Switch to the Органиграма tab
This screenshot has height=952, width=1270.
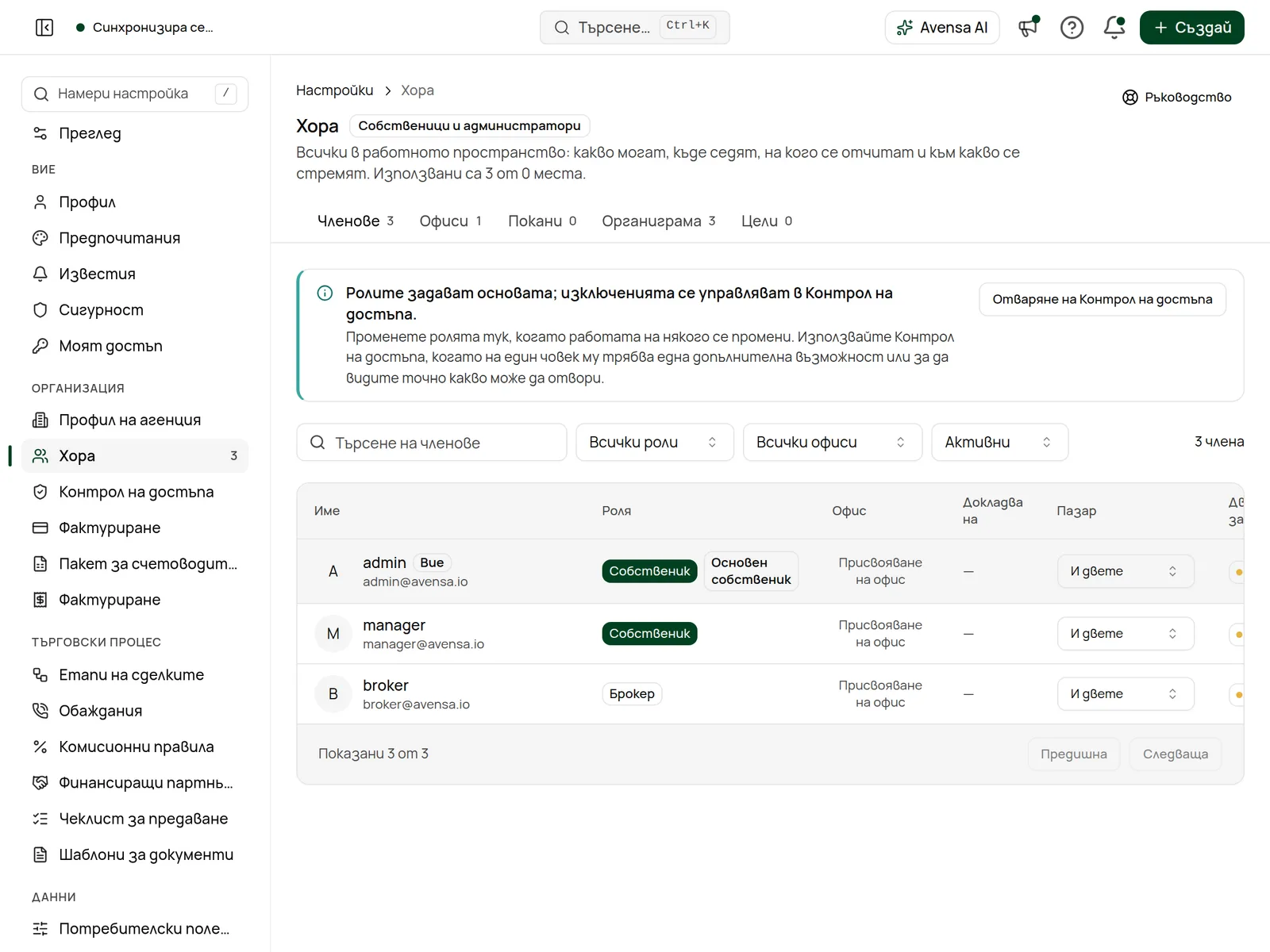pos(659,221)
